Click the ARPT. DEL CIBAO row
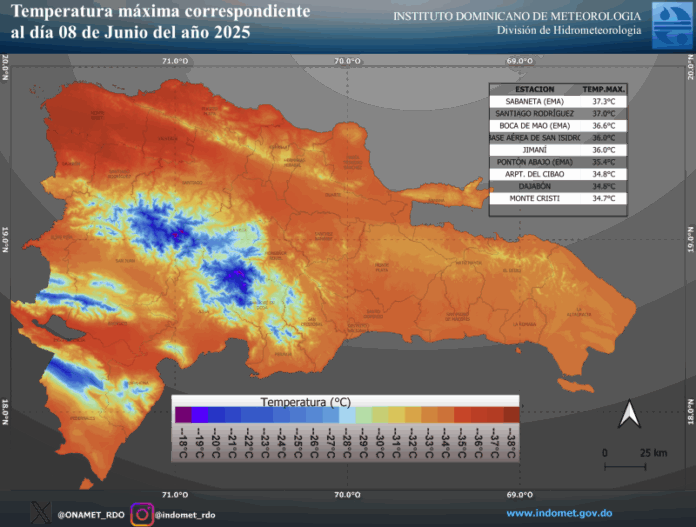This screenshot has height=527, width=696. coord(558,173)
